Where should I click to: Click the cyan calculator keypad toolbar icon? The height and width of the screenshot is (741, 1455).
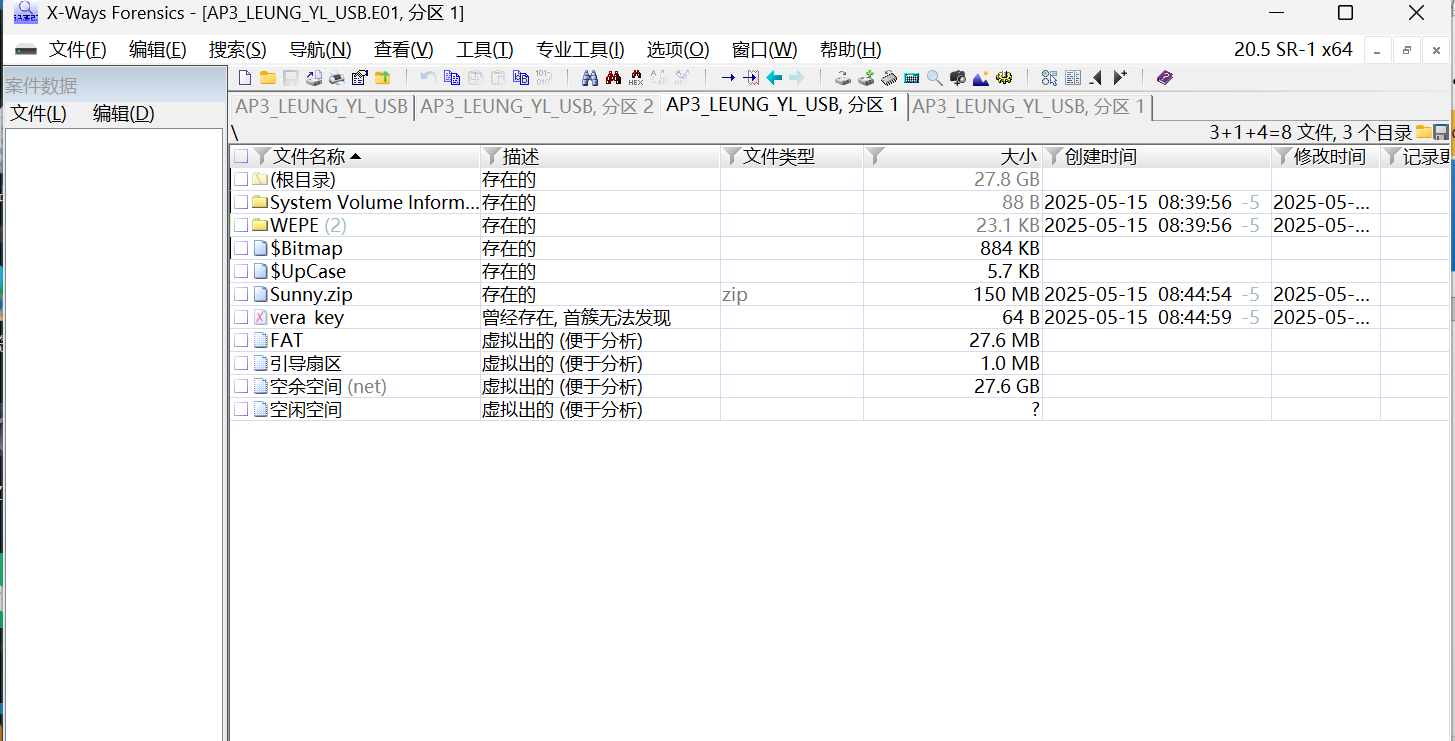point(912,78)
